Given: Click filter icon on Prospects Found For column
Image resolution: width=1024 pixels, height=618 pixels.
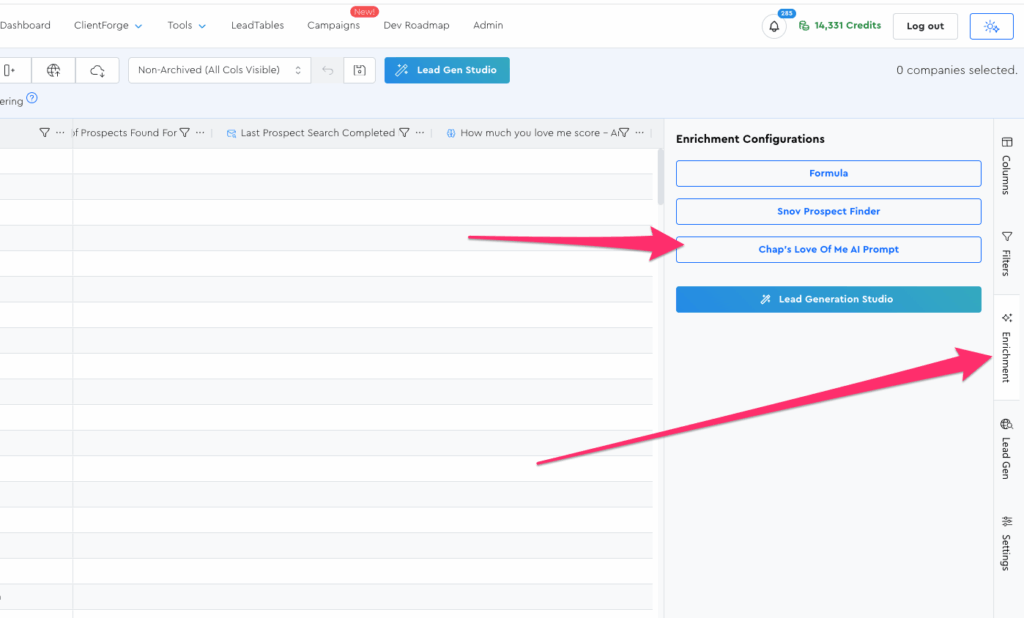Looking at the screenshot, I should coord(185,133).
